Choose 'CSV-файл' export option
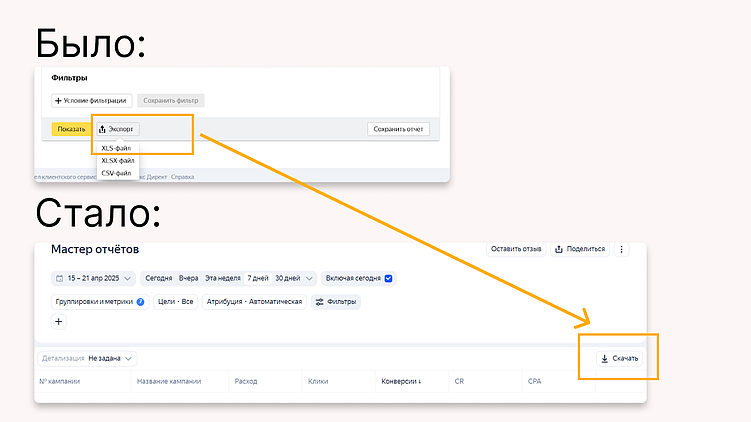Viewport: 751px width, 422px height. pyautogui.click(x=116, y=173)
